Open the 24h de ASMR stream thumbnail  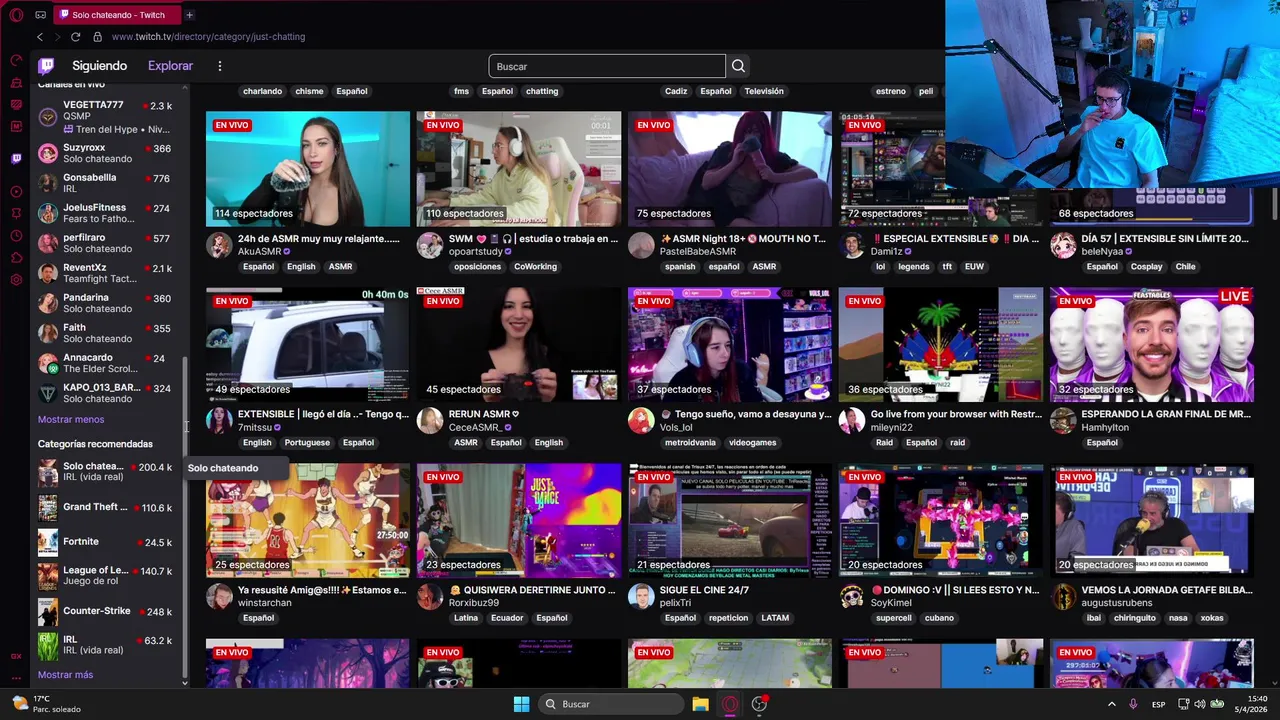[308, 169]
